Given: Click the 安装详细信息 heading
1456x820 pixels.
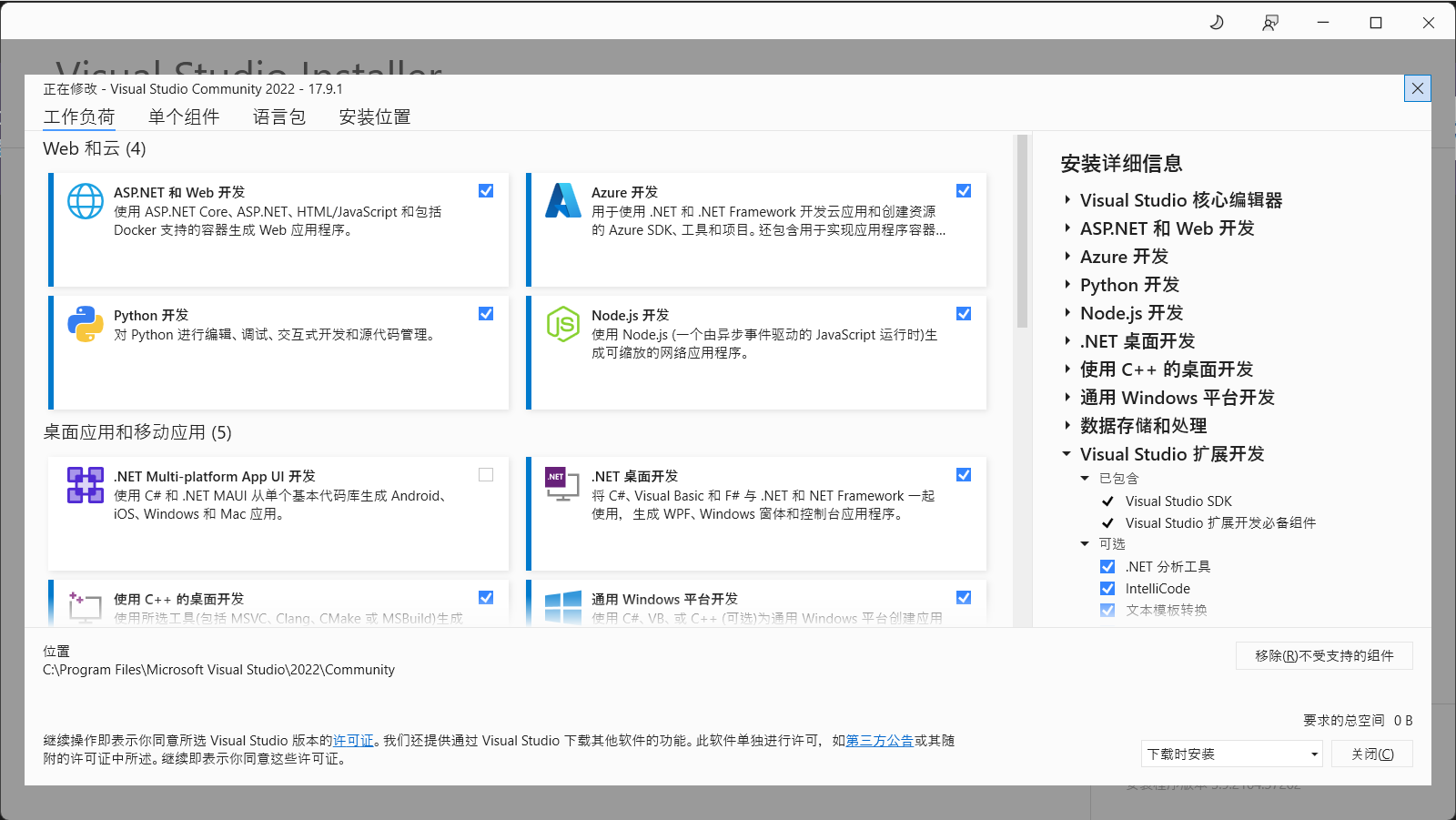Looking at the screenshot, I should click(x=1121, y=164).
